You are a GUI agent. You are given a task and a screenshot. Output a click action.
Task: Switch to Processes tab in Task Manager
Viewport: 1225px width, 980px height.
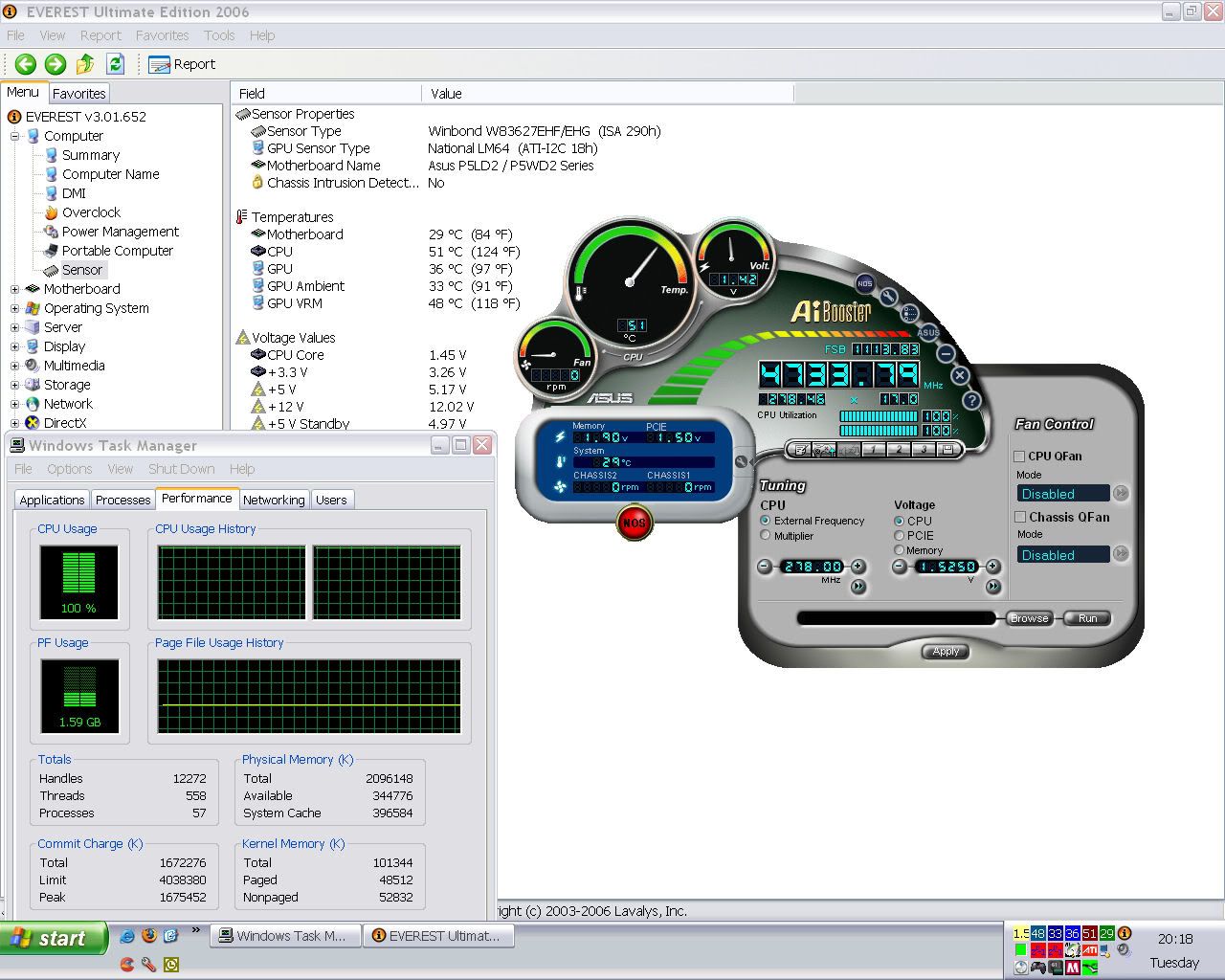coord(122,500)
